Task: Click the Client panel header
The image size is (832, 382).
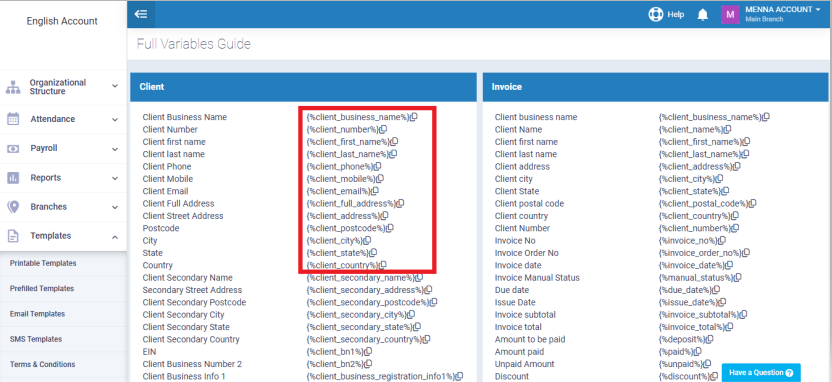Action: (x=304, y=86)
